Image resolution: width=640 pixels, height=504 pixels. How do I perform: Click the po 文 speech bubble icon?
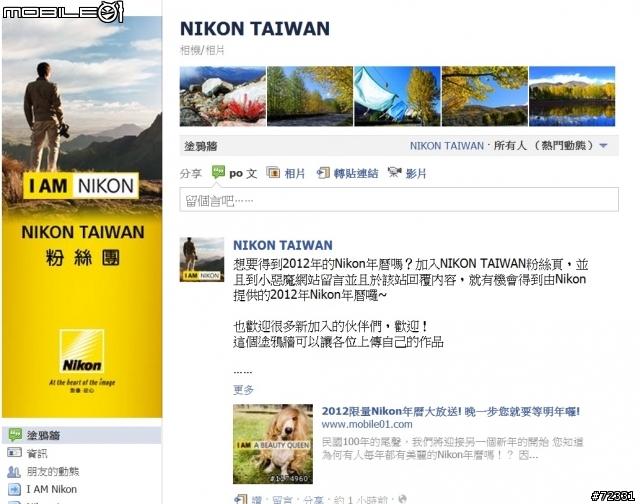point(218,172)
